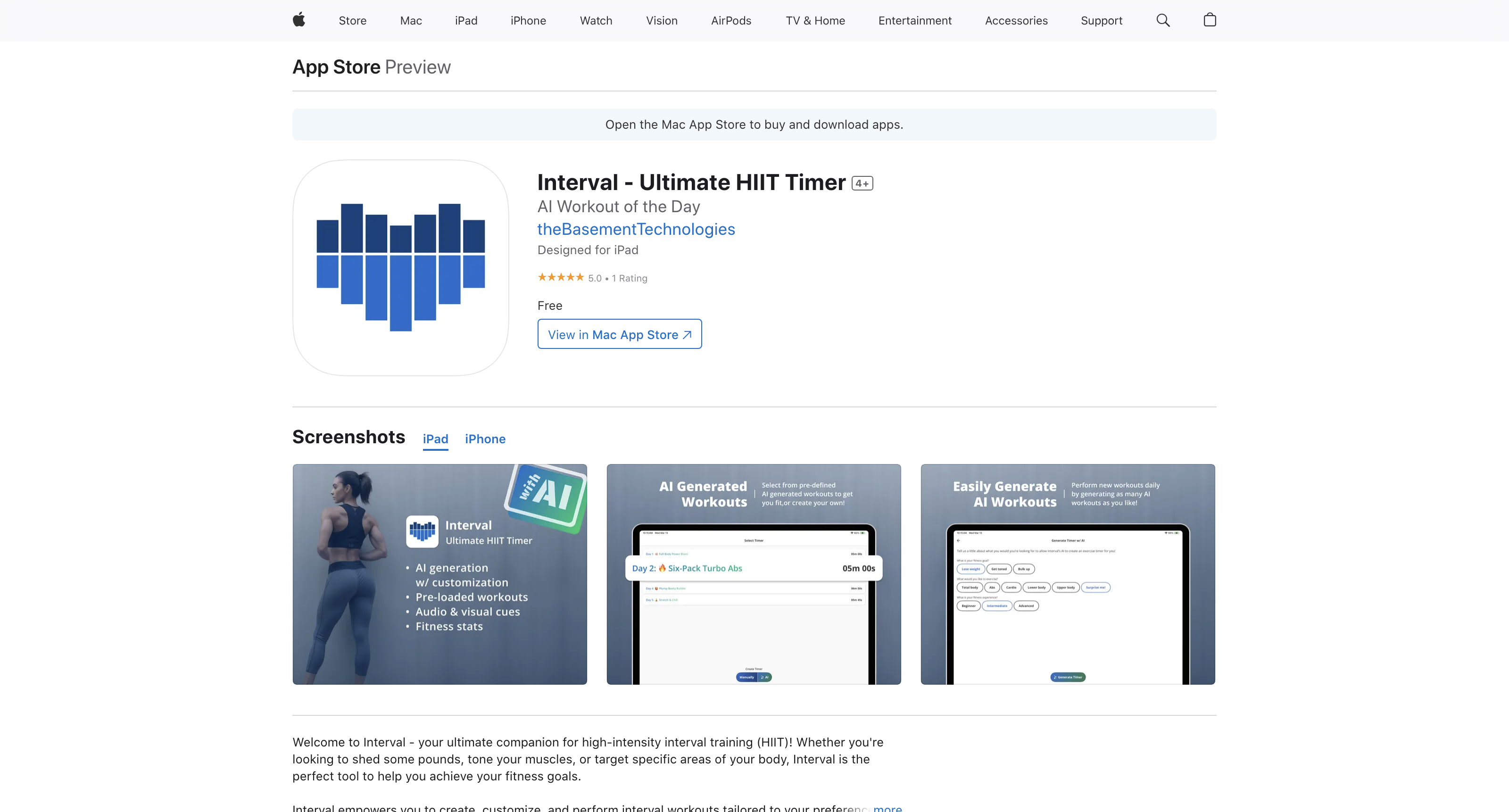Click the 'AI Workout of the Day' subtitle
The height and width of the screenshot is (812, 1509).
[619, 206]
